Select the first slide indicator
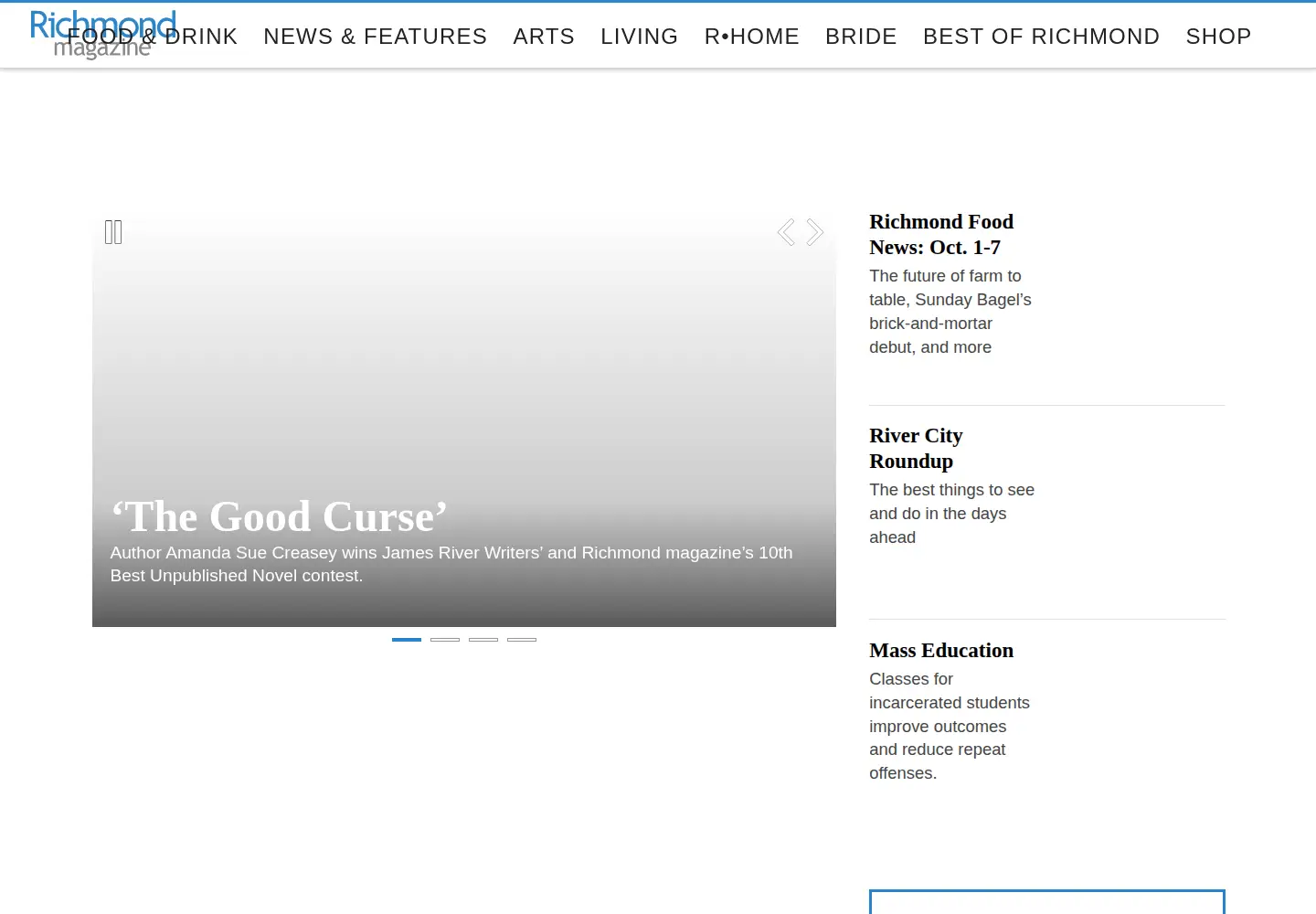This screenshot has width=1316, height=914. tap(407, 640)
